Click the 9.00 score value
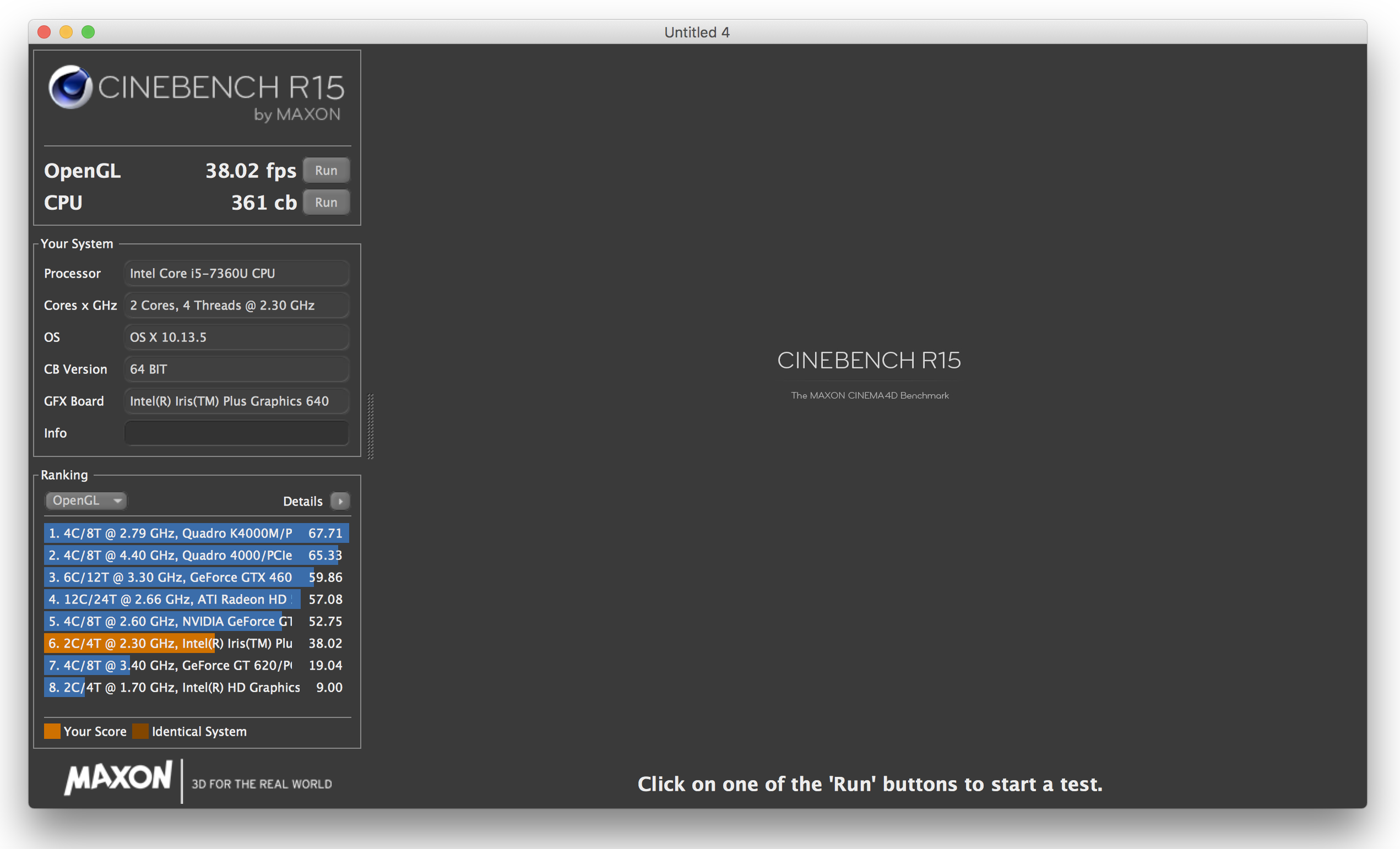The width and height of the screenshot is (1400, 849). [x=329, y=687]
